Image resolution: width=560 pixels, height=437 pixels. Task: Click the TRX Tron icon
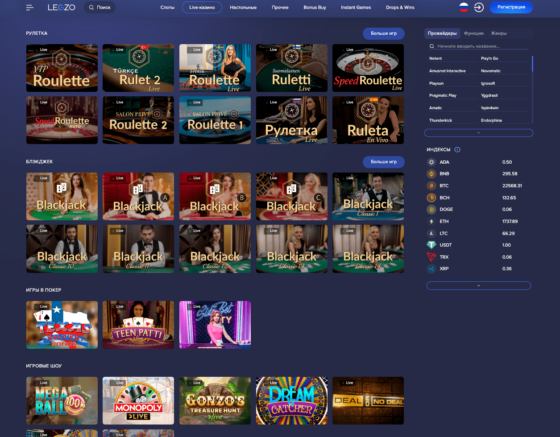tap(431, 257)
